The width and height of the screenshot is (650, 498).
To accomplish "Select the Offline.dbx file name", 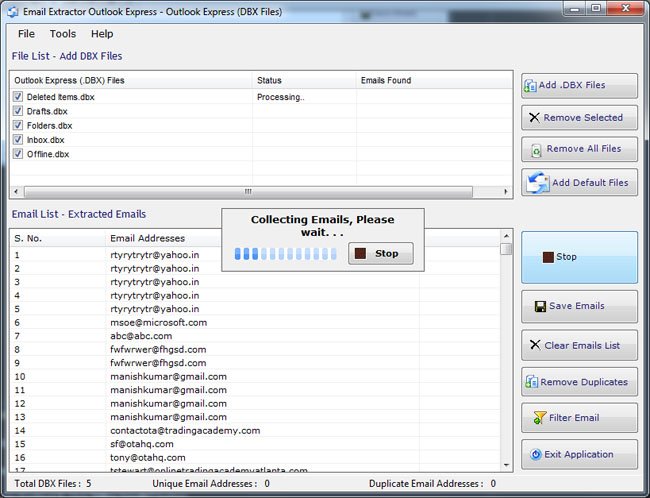I will click(48, 154).
